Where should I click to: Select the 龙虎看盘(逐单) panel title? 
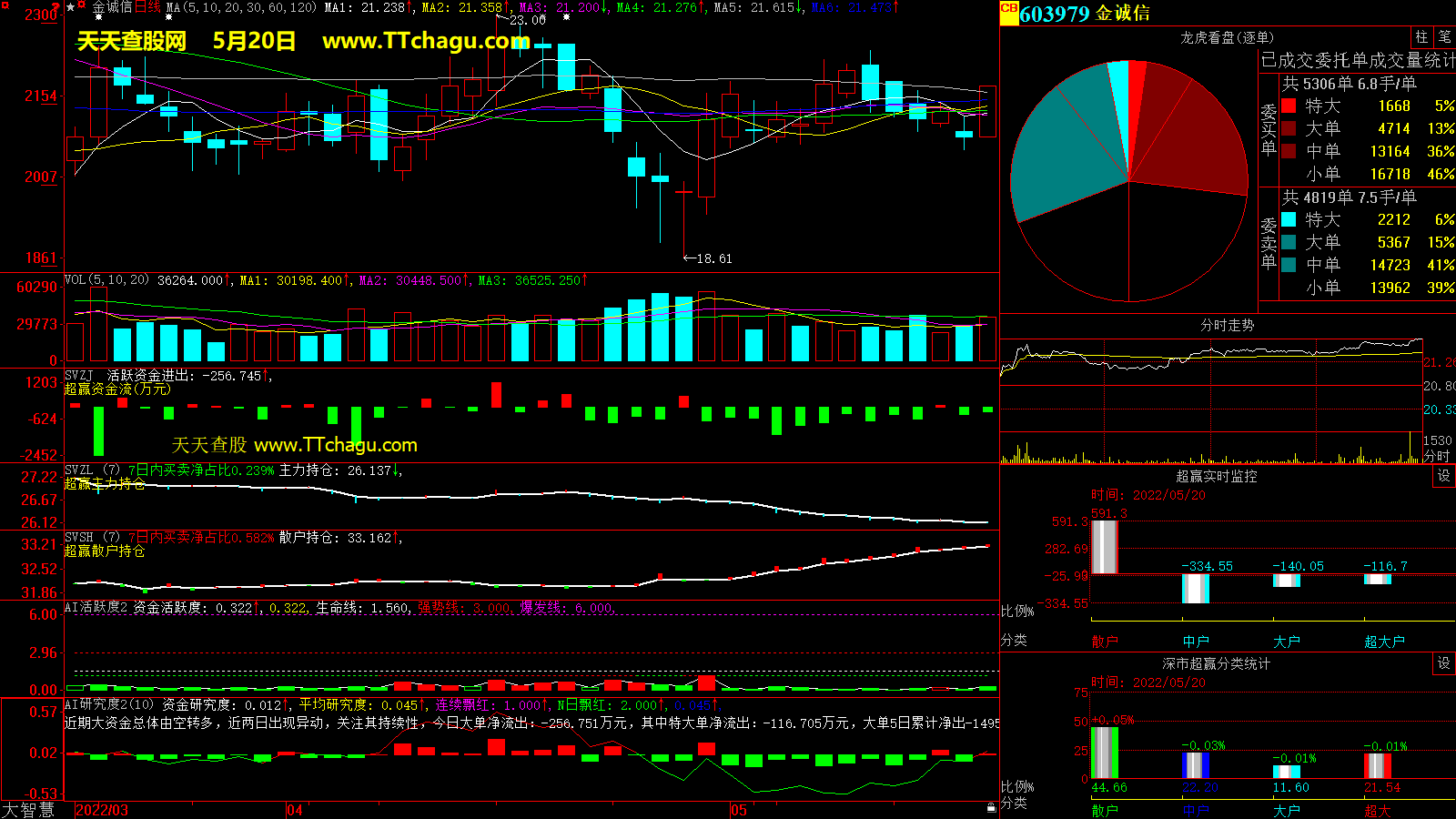click(x=1226, y=37)
